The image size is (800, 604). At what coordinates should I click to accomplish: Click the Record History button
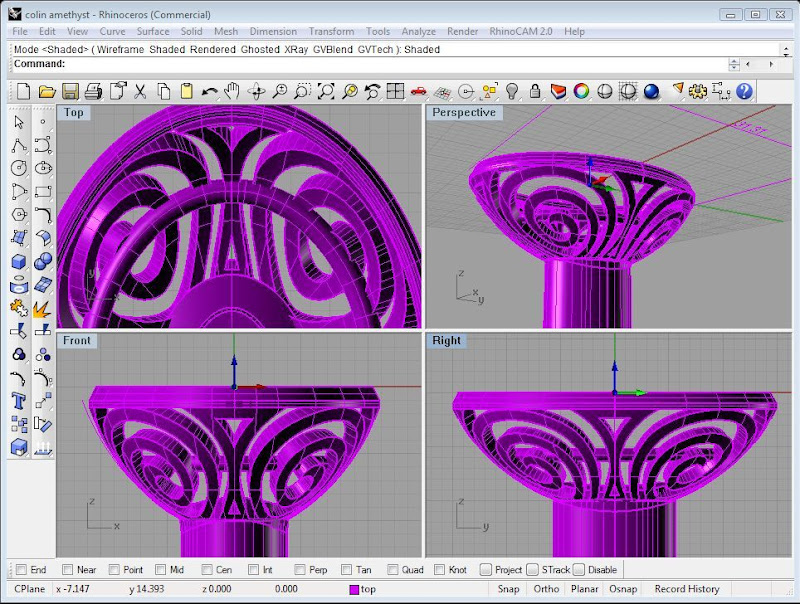pos(686,589)
